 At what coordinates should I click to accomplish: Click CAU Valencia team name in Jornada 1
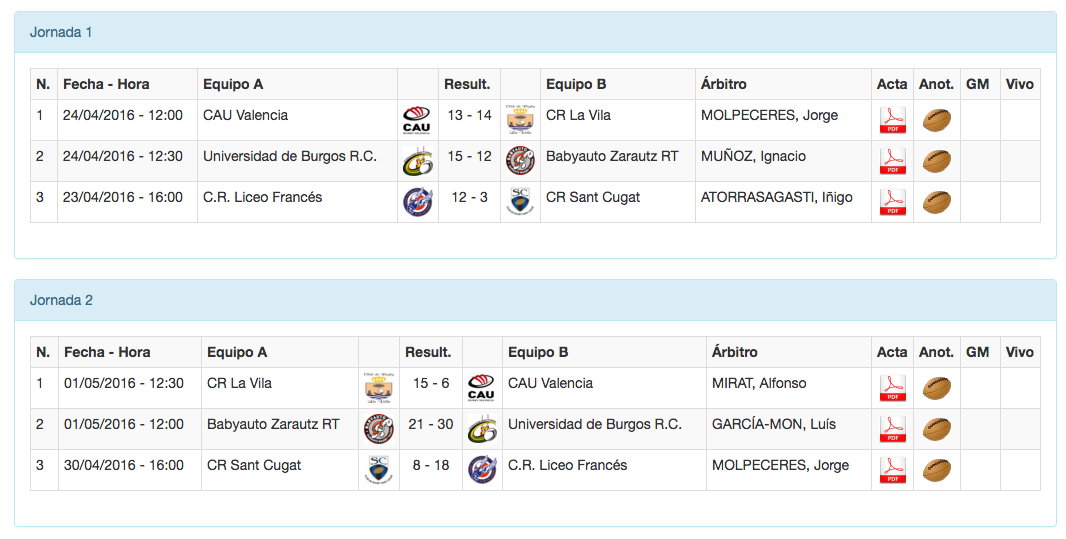[x=245, y=115]
